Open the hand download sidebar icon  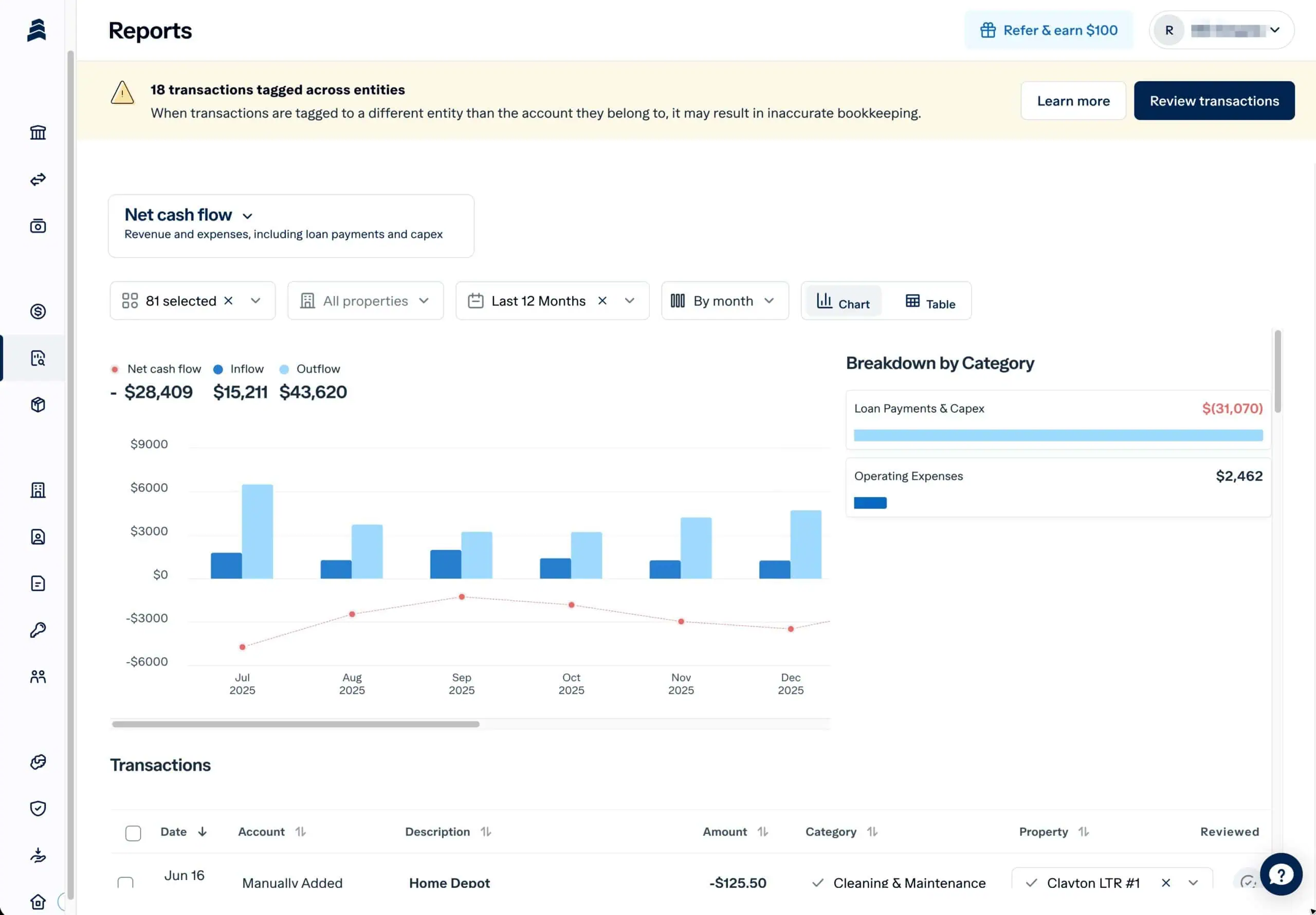(x=38, y=855)
